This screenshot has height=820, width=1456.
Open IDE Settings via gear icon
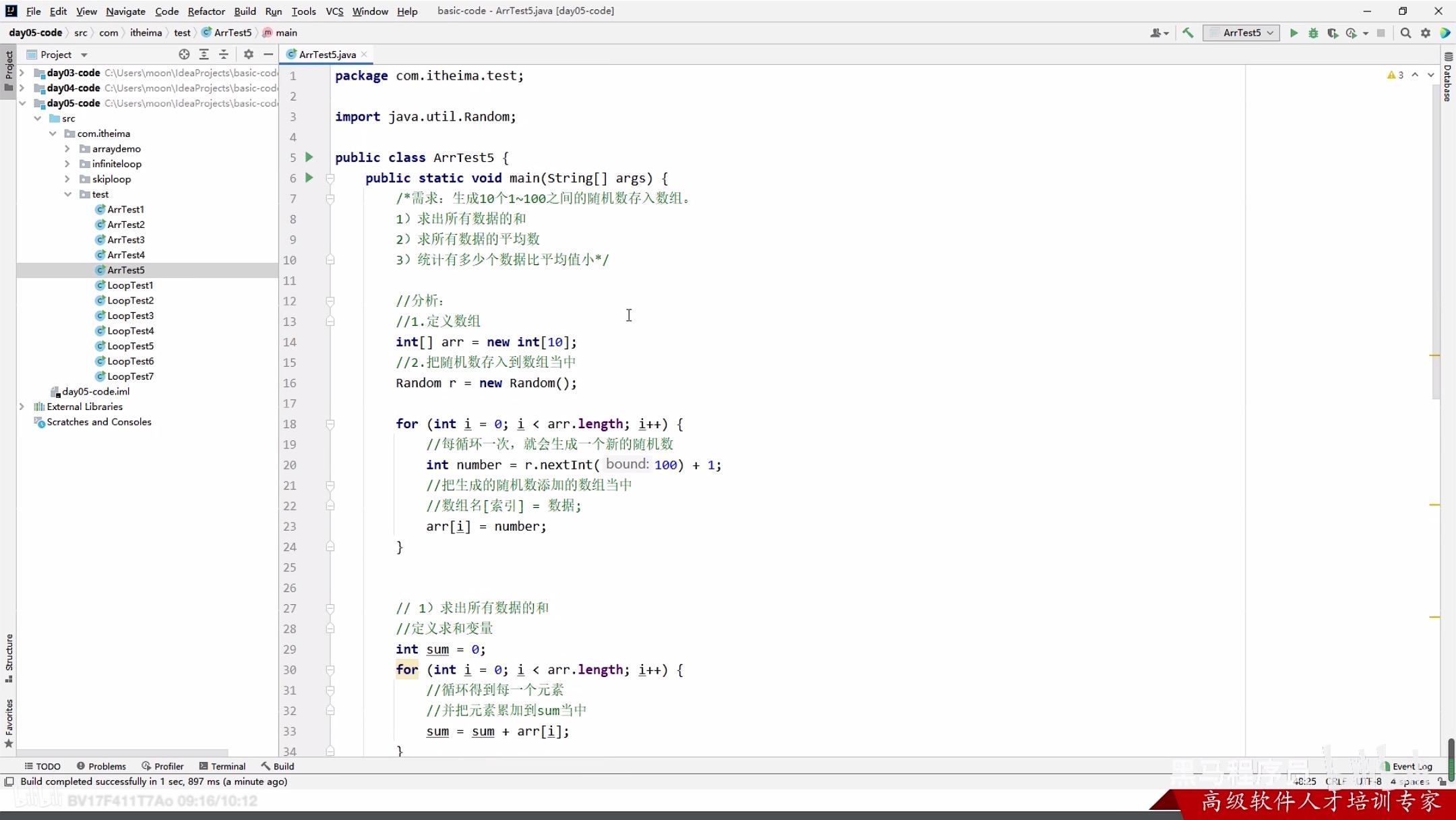tap(1426, 32)
